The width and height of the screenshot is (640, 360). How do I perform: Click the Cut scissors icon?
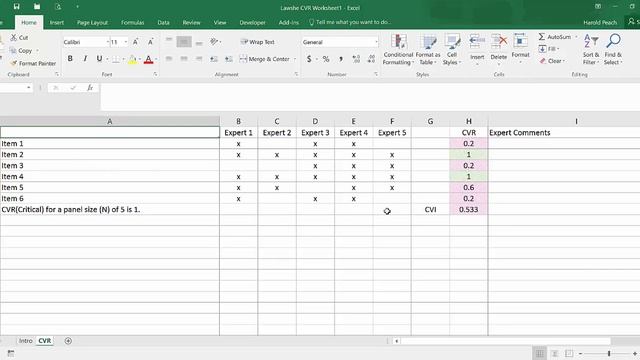(x=13, y=38)
